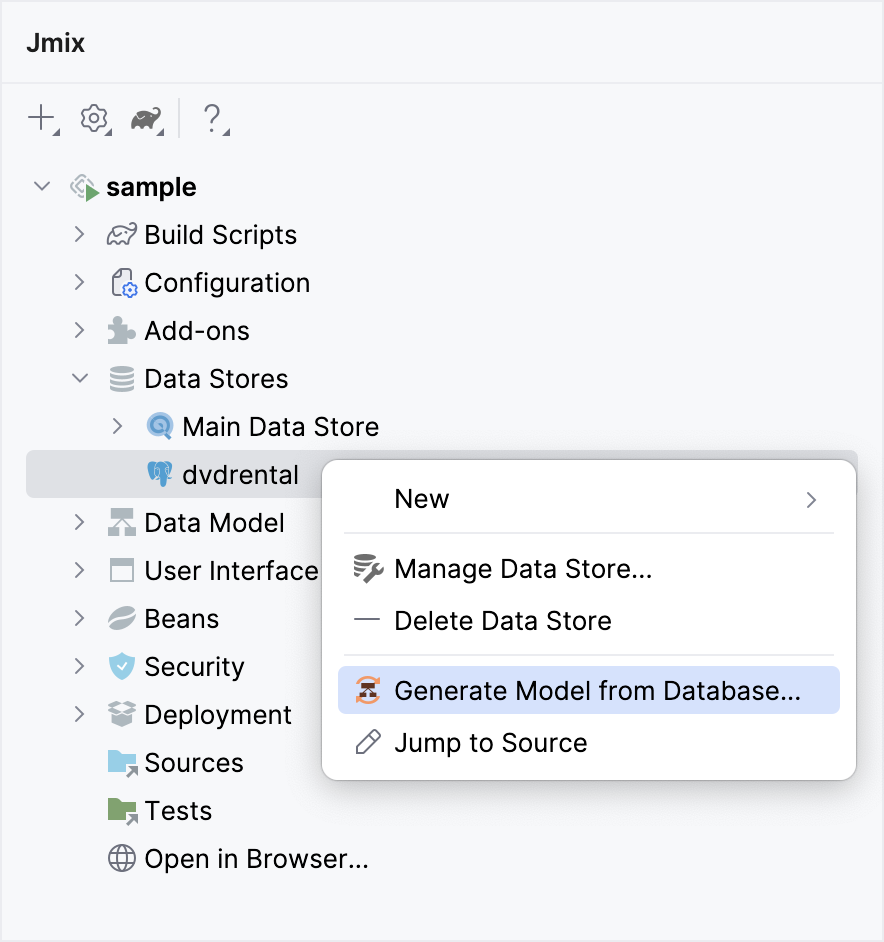Click Jump to Source
884x942 pixels.
pos(490,742)
